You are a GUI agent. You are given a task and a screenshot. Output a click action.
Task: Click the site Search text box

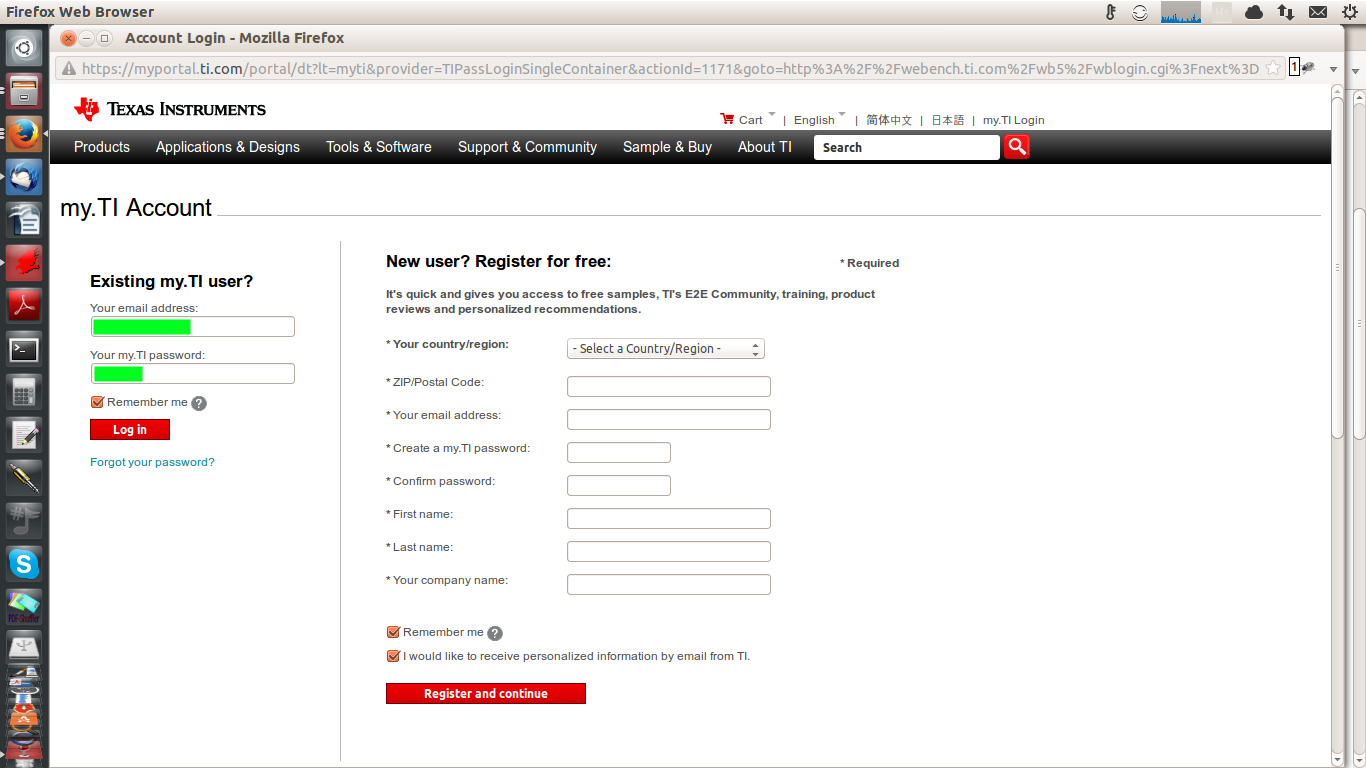coord(906,147)
